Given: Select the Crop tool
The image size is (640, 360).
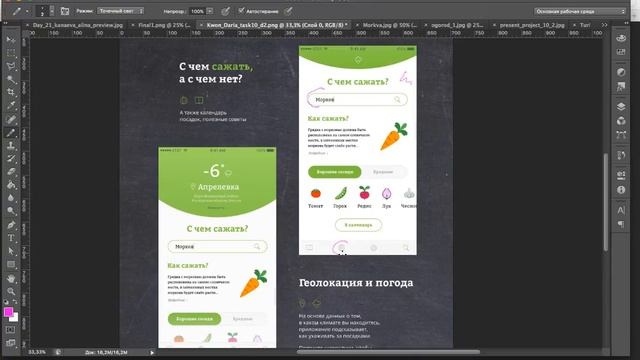Looking at the screenshot, I should coord(11,92).
